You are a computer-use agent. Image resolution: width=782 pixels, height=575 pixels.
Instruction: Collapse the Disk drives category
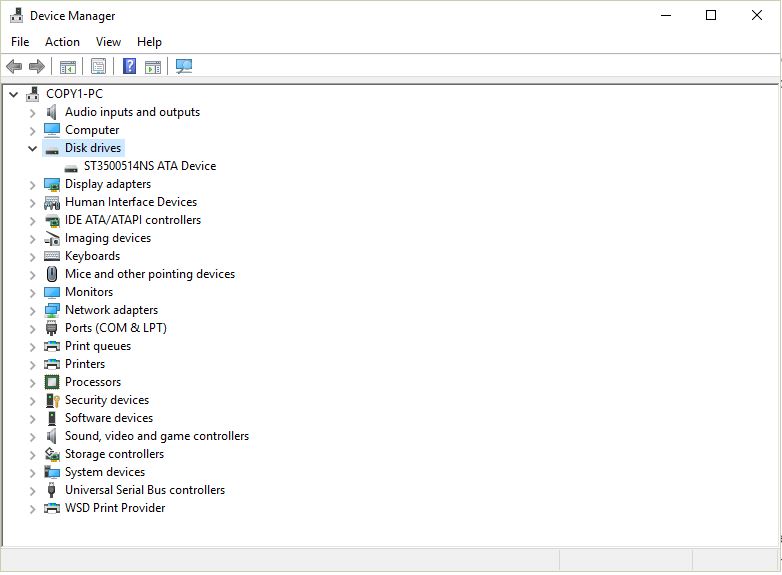coord(32,148)
